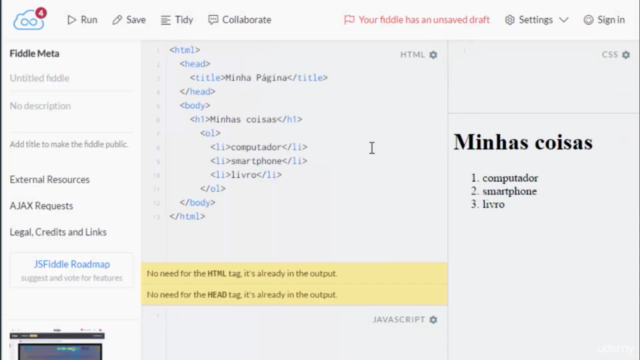Open JavaScript panel gear settings
This screenshot has width=640, height=360.
tap(433, 320)
